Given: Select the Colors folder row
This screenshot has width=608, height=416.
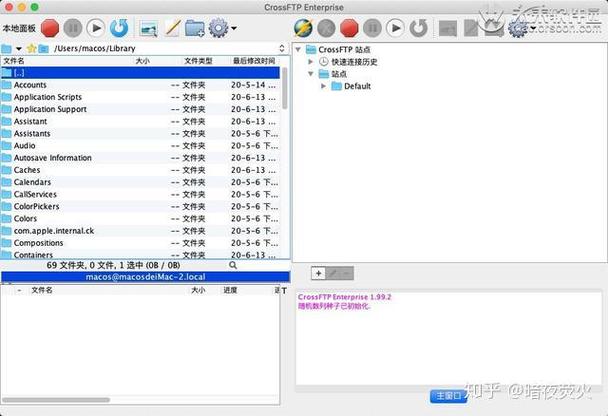Looking at the screenshot, I should (x=140, y=218).
